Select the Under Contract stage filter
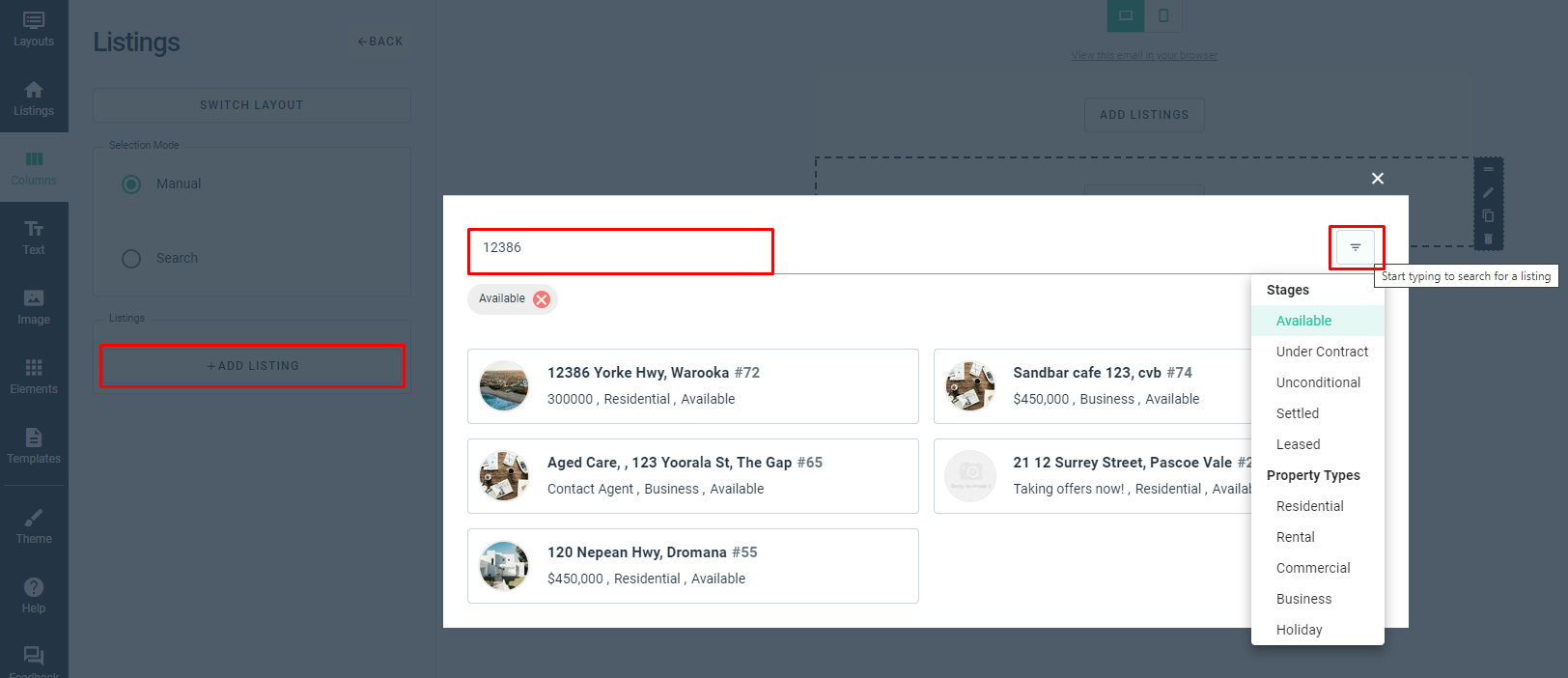The image size is (1568, 678). point(1318,352)
